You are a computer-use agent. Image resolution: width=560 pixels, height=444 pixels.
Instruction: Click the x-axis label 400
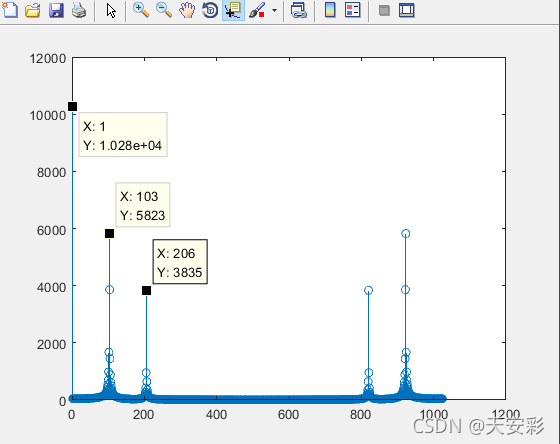[216, 415]
